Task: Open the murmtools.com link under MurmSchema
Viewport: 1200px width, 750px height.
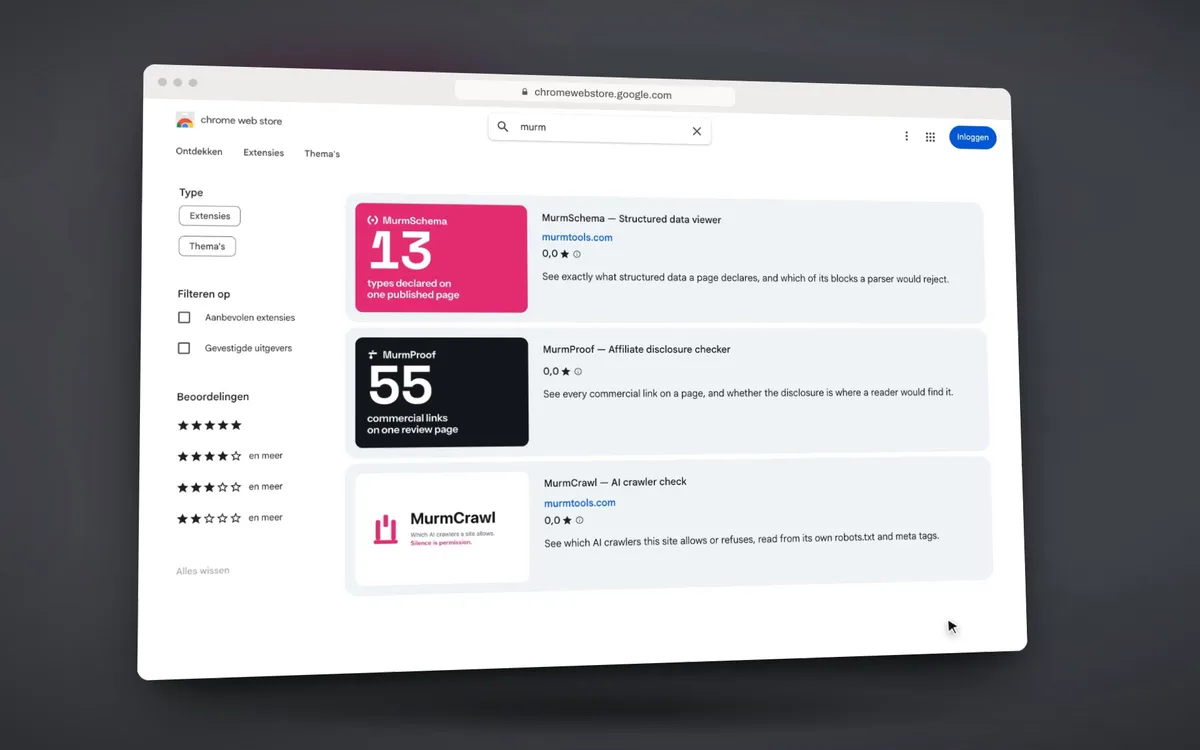Action: [577, 237]
